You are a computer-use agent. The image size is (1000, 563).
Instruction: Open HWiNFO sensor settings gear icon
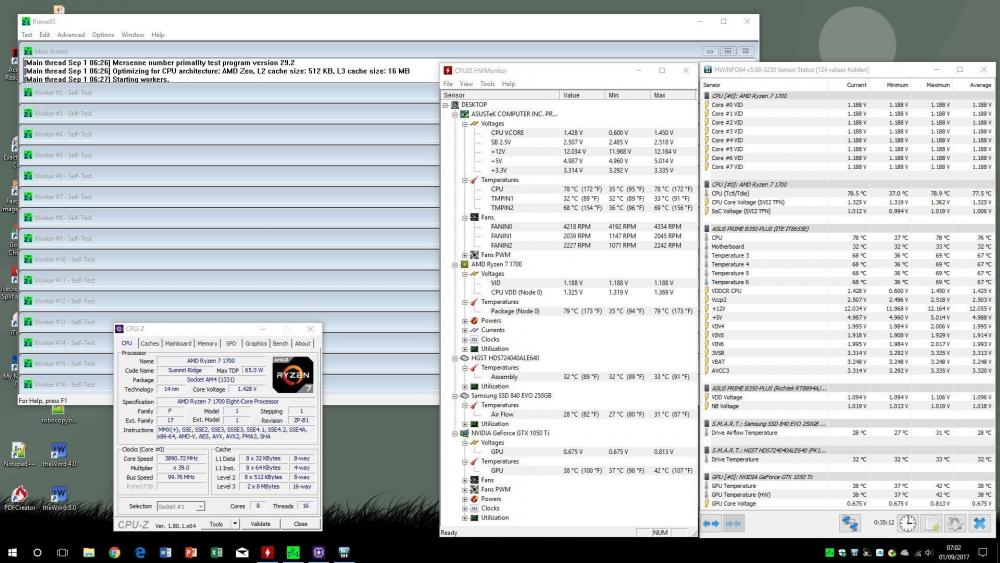coord(955,523)
